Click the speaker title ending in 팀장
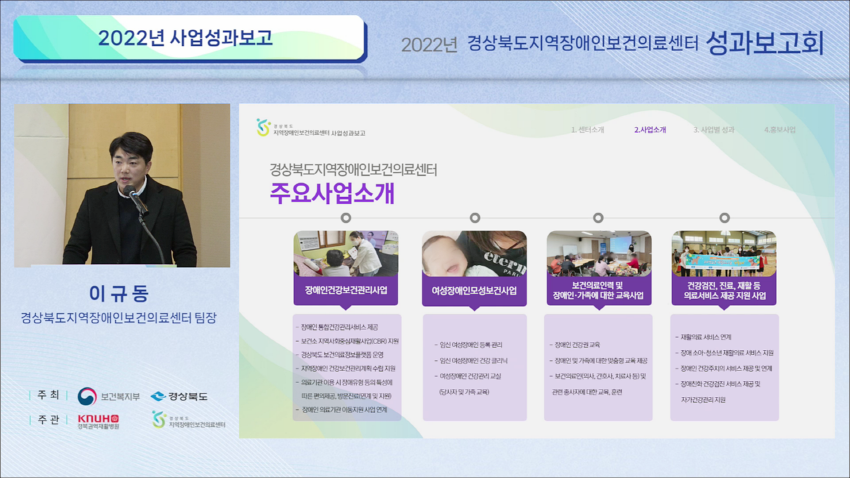Image resolution: width=850 pixels, height=478 pixels. 119,318
